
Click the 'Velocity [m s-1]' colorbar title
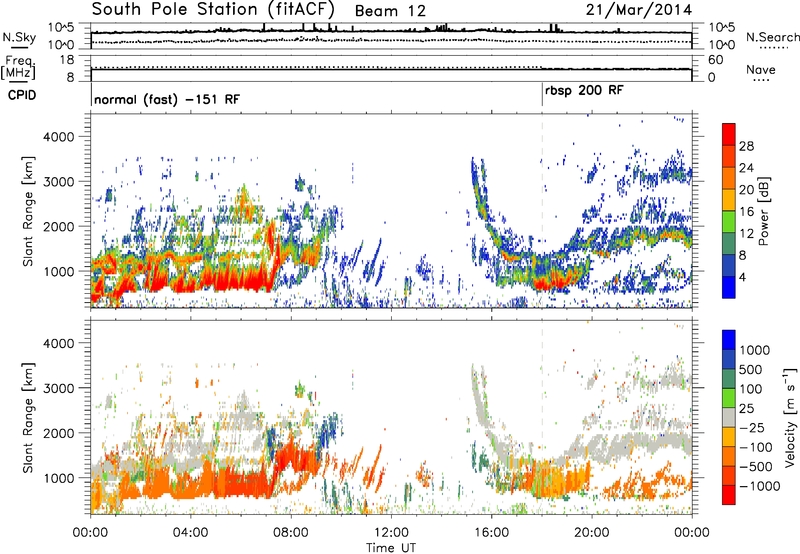tap(790, 417)
